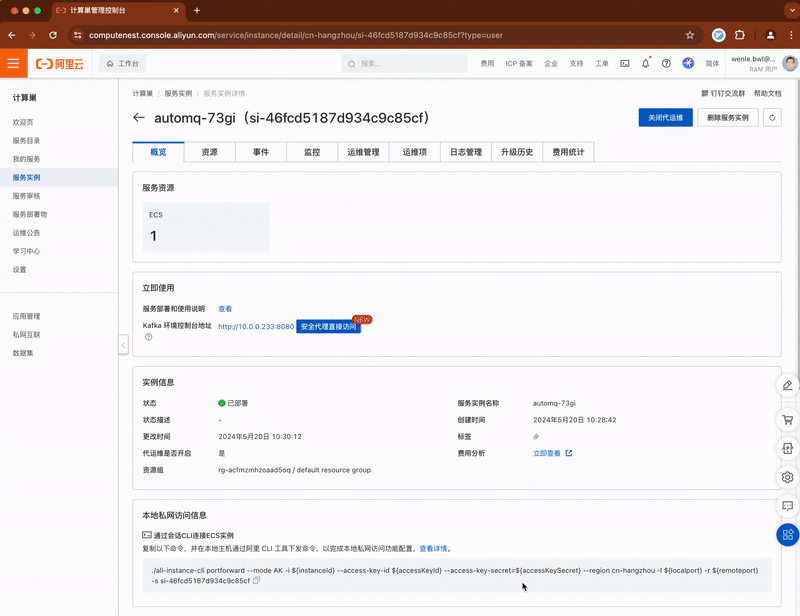Click 安全代理直接访问 button

(329, 327)
